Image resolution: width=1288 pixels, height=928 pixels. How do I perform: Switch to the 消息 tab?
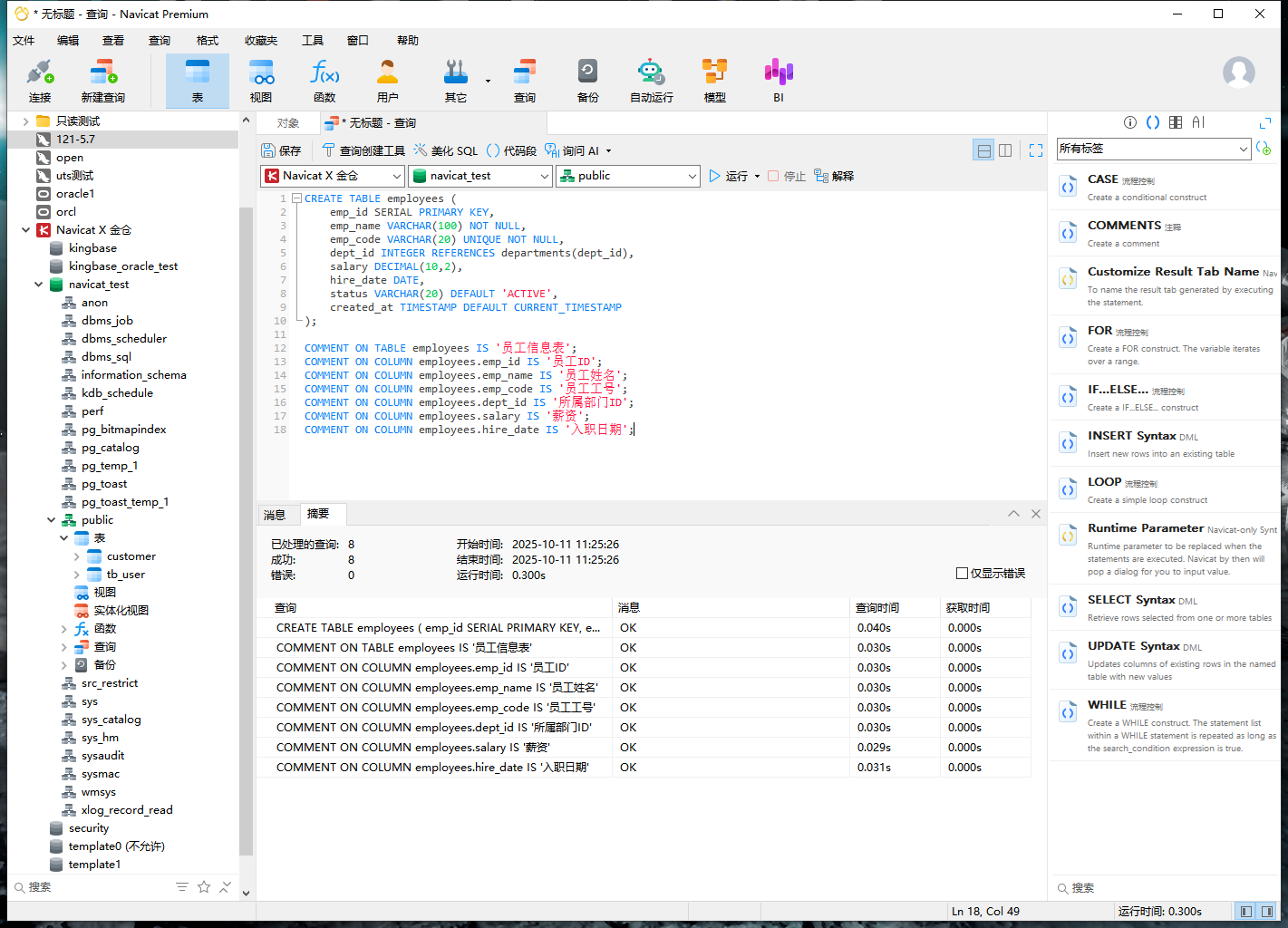click(275, 515)
